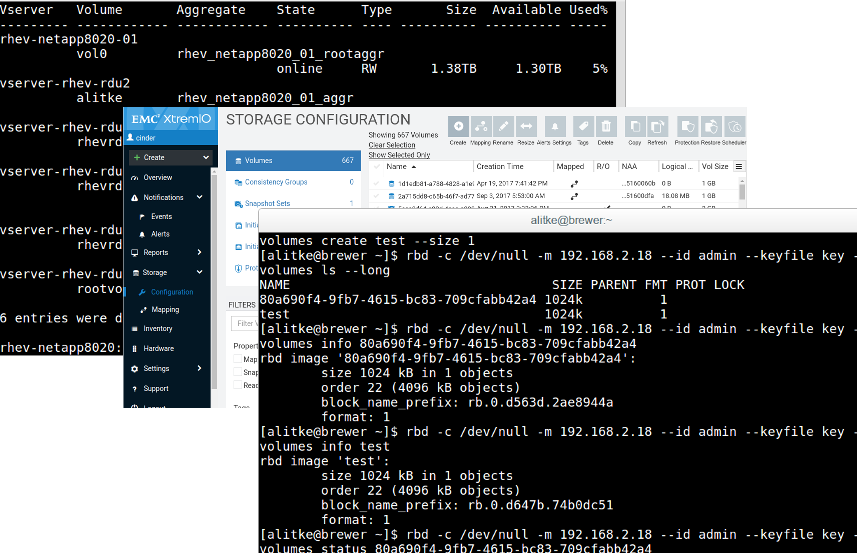Click 'Showing 667 Volumes' text
The height and width of the screenshot is (553, 857).
pyautogui.click(x=403, y=135)
